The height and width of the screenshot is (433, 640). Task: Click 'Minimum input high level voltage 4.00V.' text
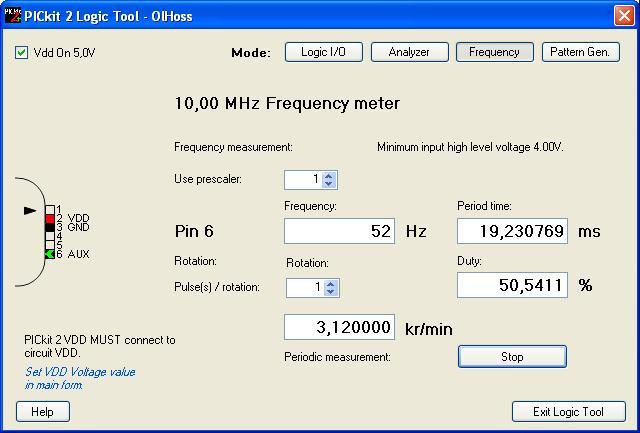point(470,147)
